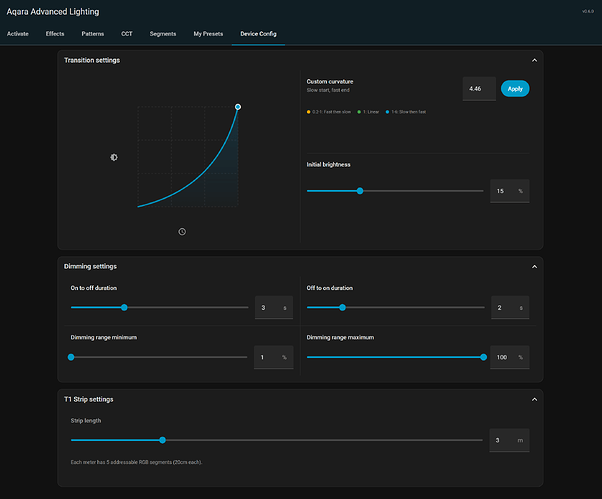Open the CCT tab
The image size is (602, 499).
[126, 34]
